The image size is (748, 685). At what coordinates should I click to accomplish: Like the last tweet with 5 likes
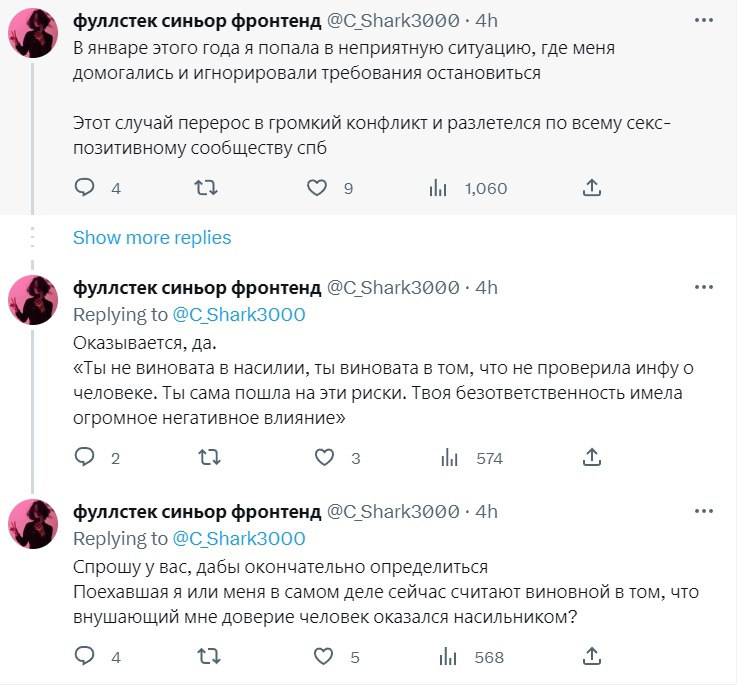[324, 657]
